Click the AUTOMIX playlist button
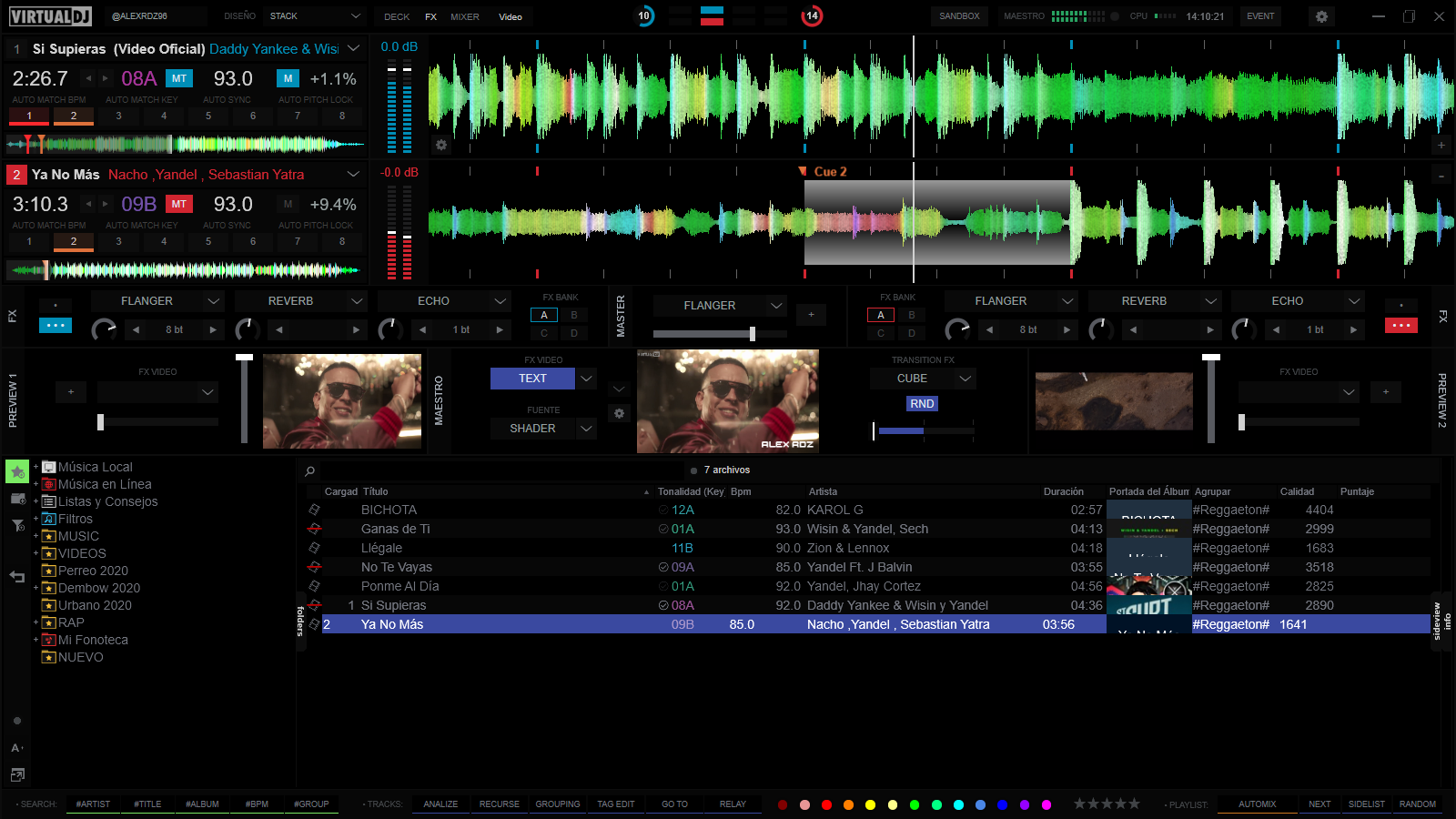The height and width of the screenshot is (819, 1456). [1257, 804]
